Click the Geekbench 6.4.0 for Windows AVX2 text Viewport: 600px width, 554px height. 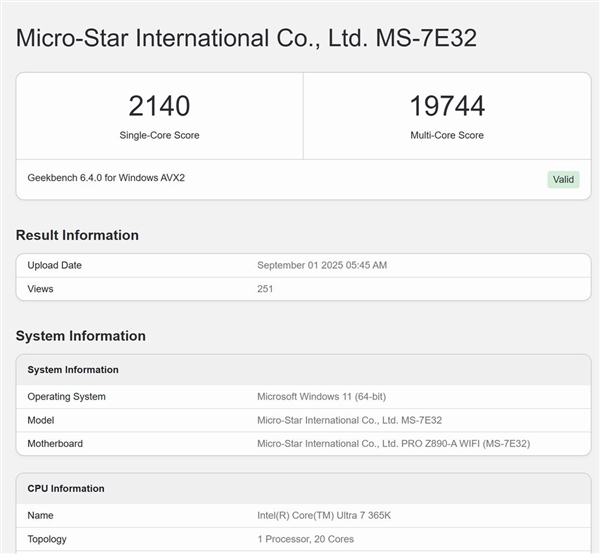point(106,178)
